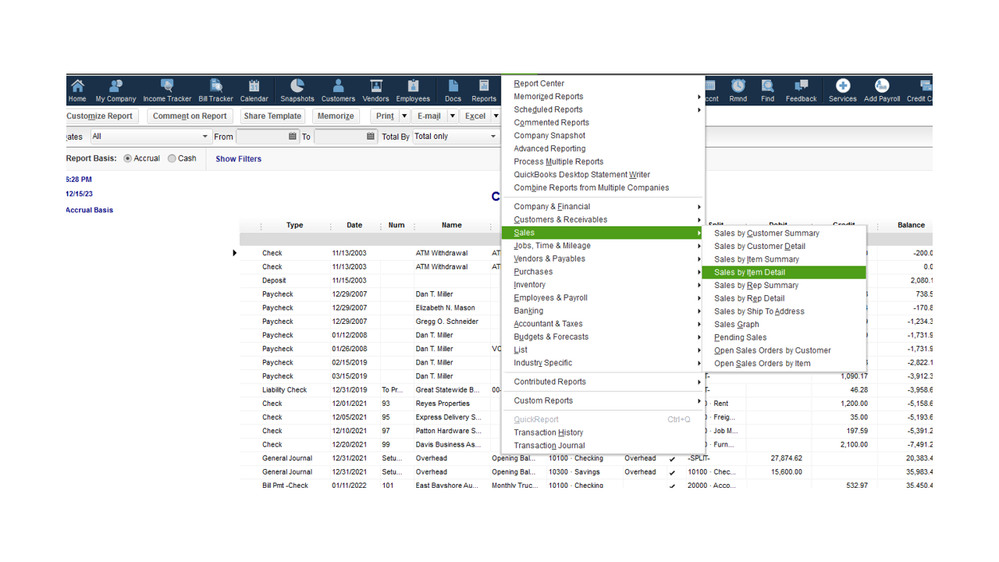Click the 'Deposit' type cell
The image size is (999, 562).
click(x=274, y=280)
